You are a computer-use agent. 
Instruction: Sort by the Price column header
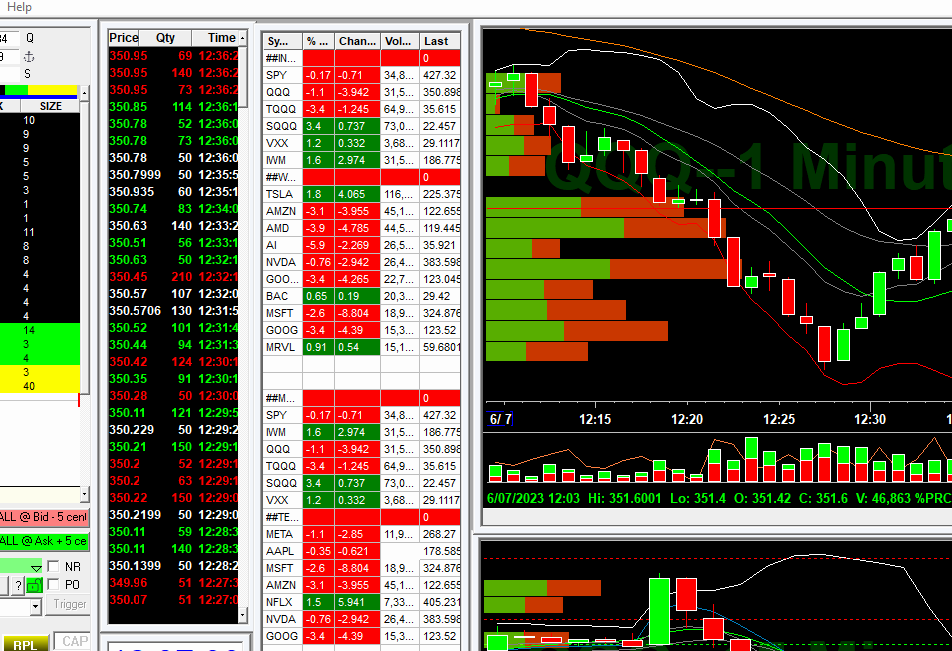click(x=124, y=38)
